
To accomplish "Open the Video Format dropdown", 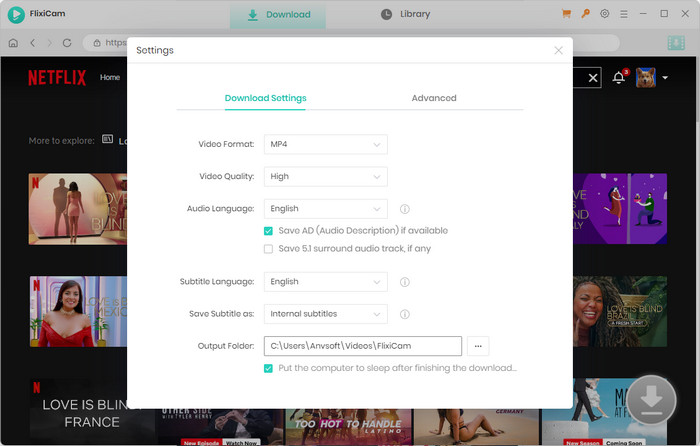I will click(325, 144).
